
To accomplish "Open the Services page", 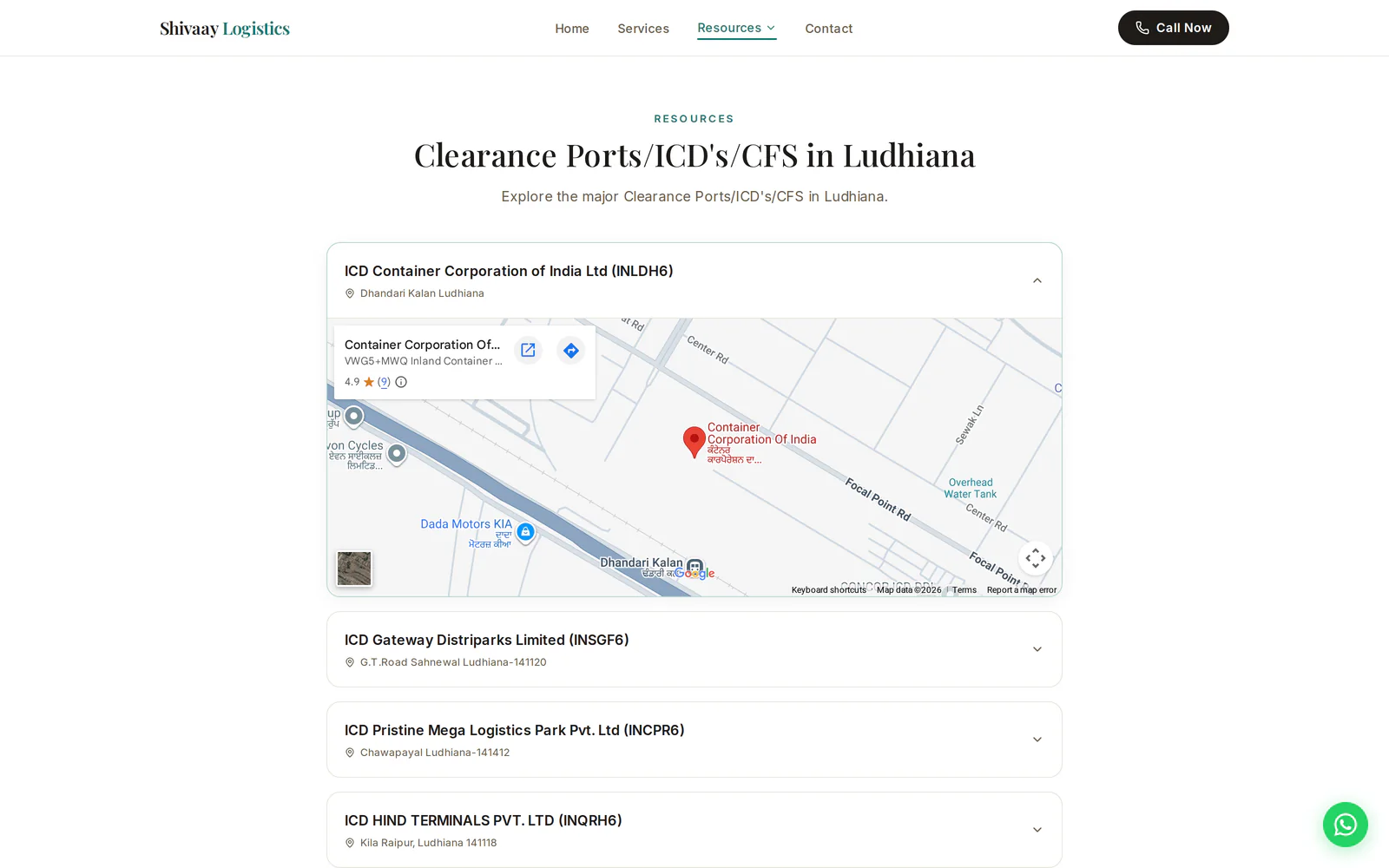I will (643, 29).
